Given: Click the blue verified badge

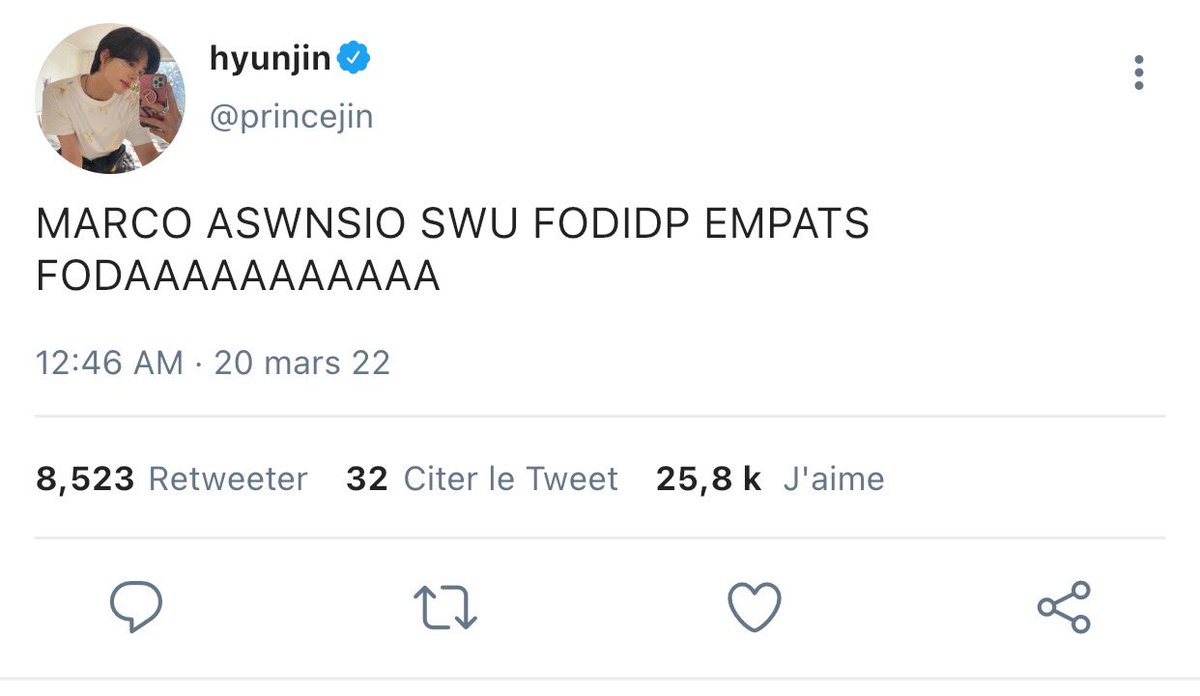Looking at the screenshot, I should (x=354, y=59).
